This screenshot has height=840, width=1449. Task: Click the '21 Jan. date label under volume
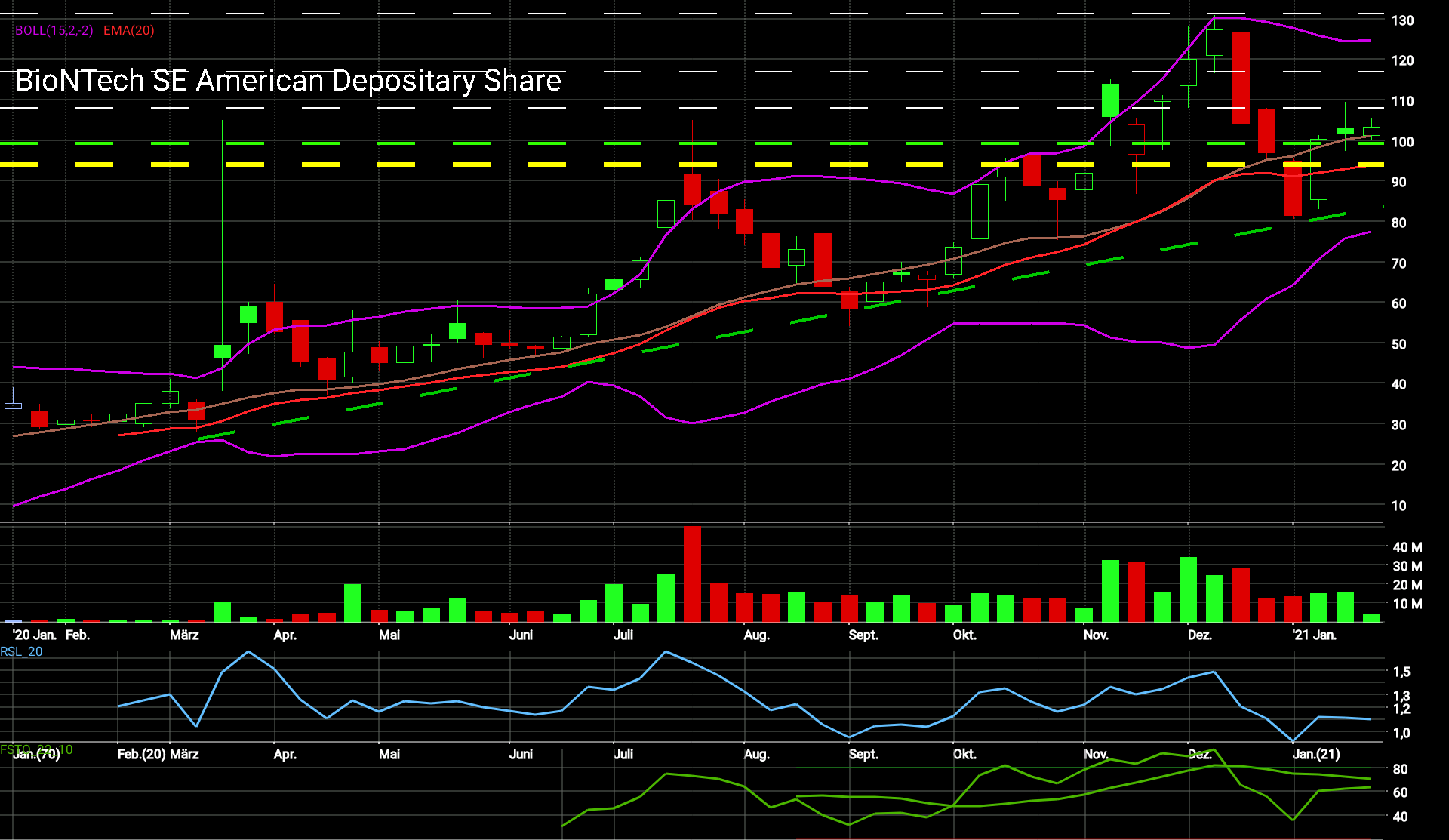pos(1314,635)
